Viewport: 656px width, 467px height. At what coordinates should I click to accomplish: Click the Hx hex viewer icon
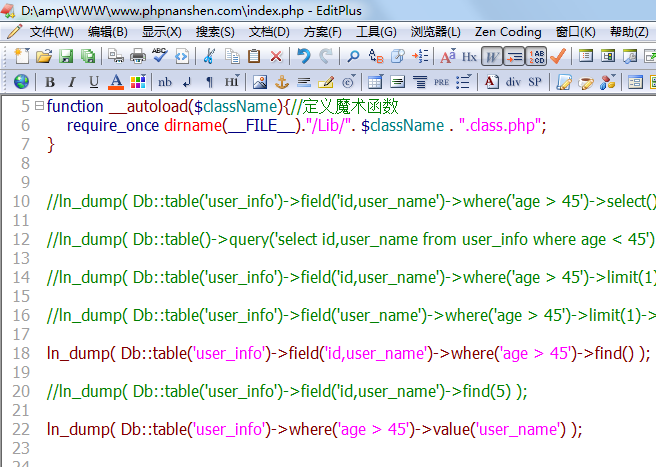coord(469,56)
